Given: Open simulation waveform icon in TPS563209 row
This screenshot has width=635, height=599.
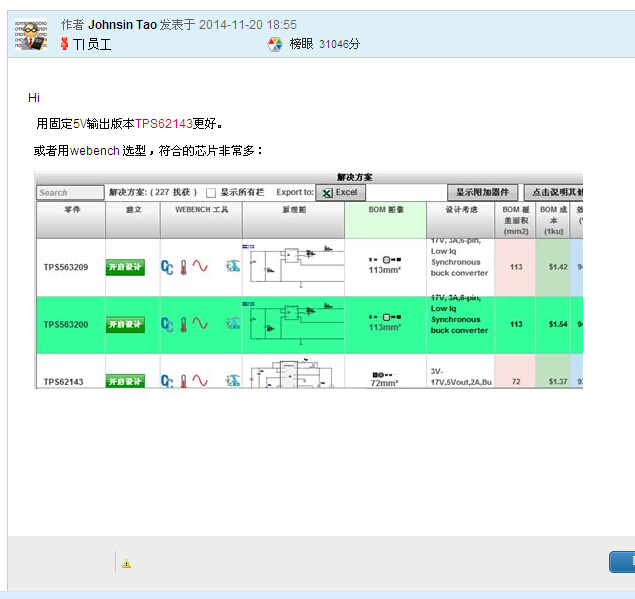Looking at the screenshot, I should (200, 266).
